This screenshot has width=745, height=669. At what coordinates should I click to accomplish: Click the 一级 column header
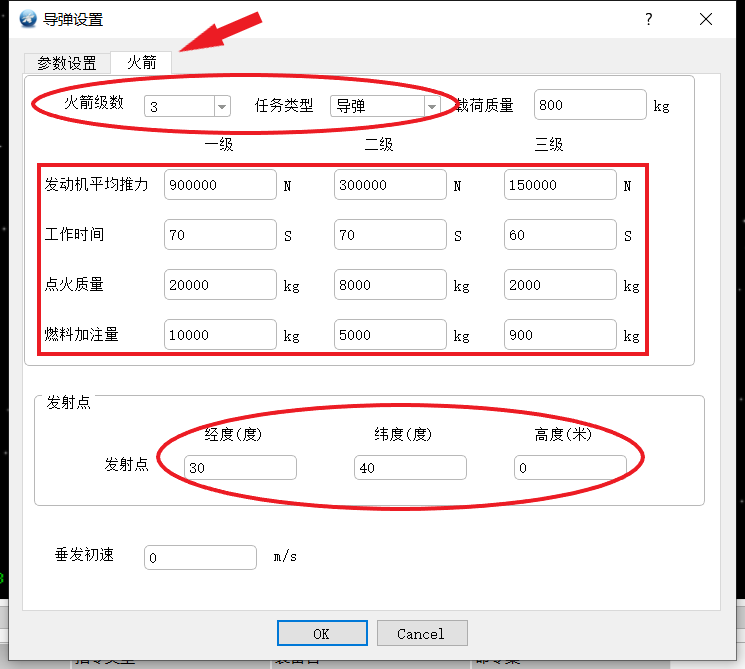(219, 144)
